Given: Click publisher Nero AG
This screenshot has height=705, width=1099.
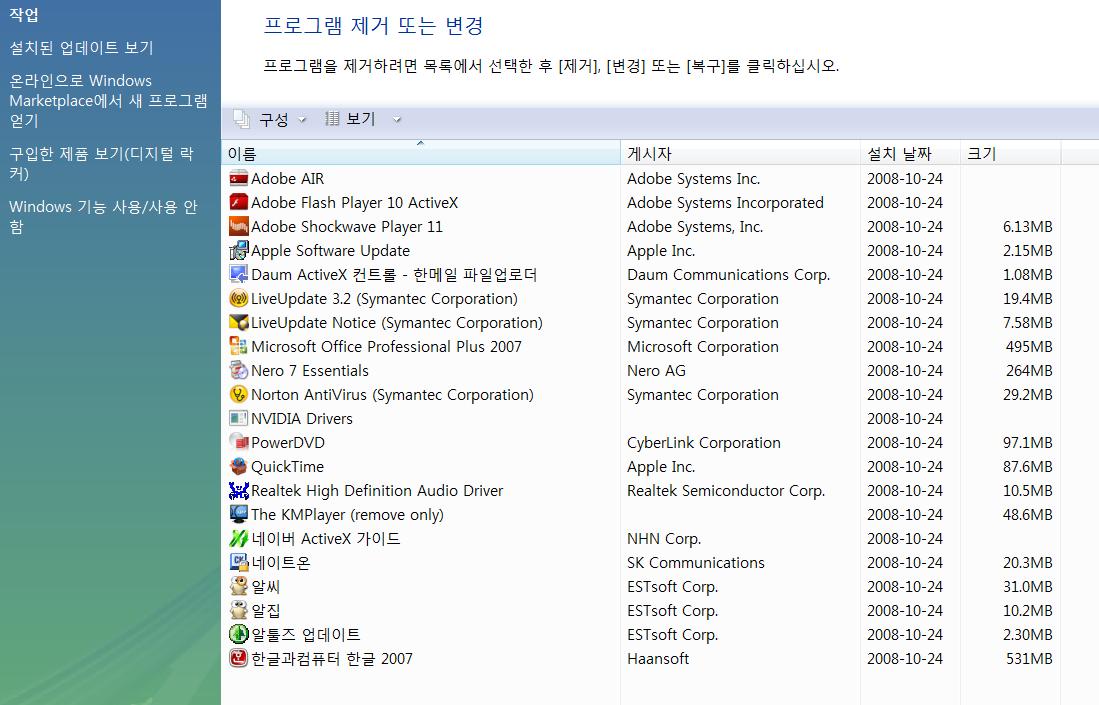Looking at the screenshot, I should click(656, 370).
